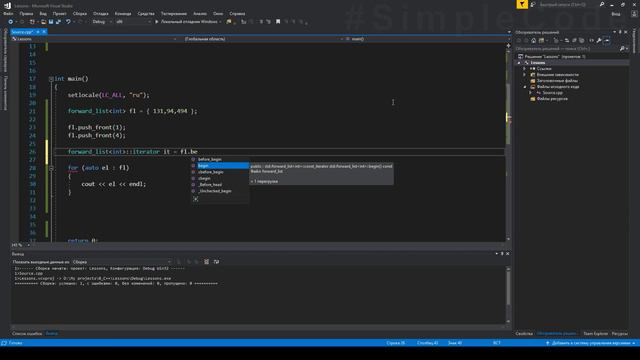
Task: Switch to the Свойства tab
Action: [524, 333]
